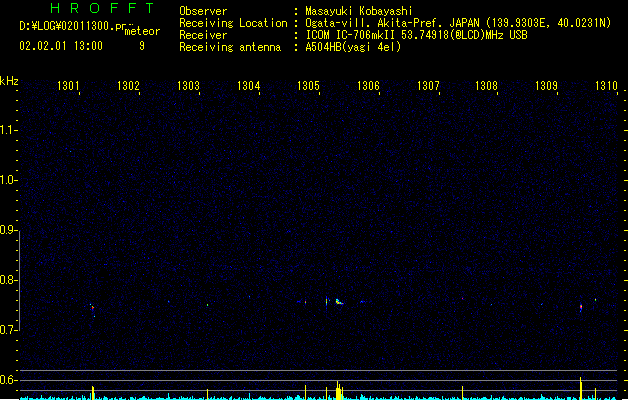Screen dimensions: 629x400
Task: Click the HROFFT title text
Action: pyautogui.click(x=102, y=8)
